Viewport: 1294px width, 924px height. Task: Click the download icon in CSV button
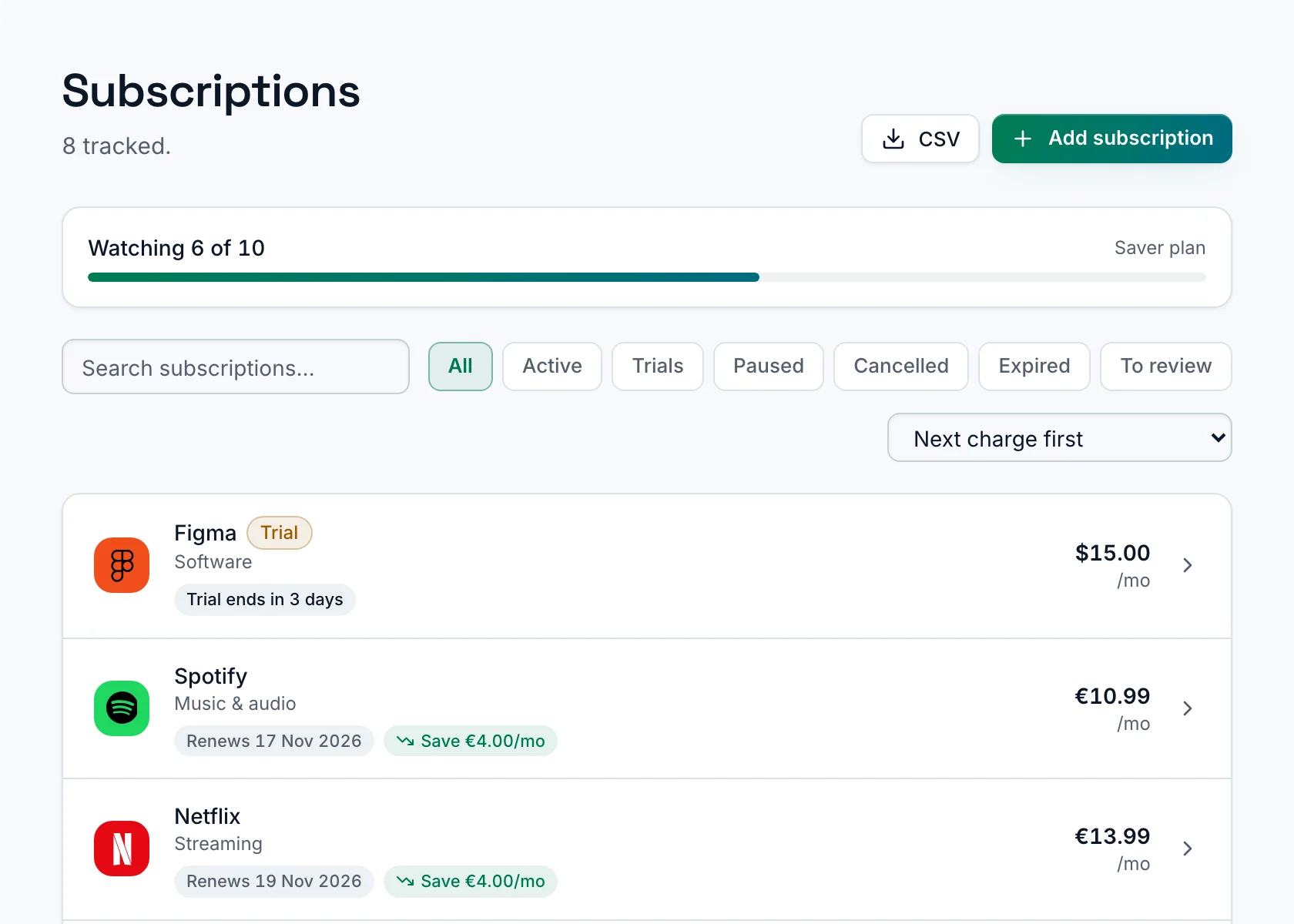[893, 139]
